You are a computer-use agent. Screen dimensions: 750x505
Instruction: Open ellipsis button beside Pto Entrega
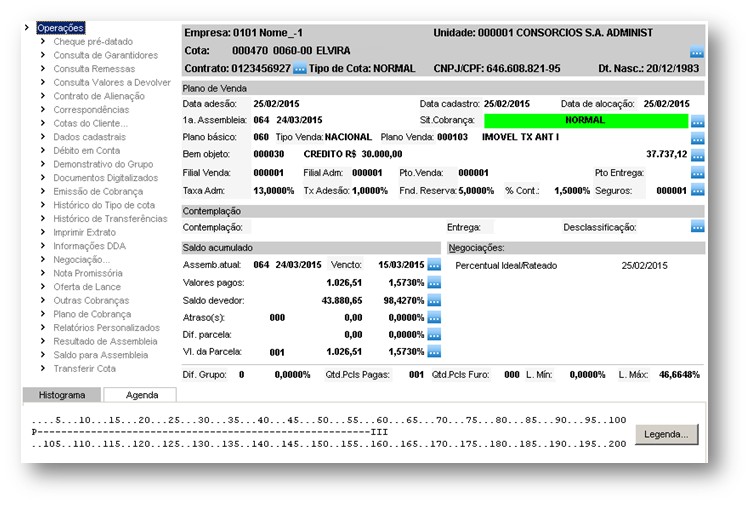(x=697, y=173)
